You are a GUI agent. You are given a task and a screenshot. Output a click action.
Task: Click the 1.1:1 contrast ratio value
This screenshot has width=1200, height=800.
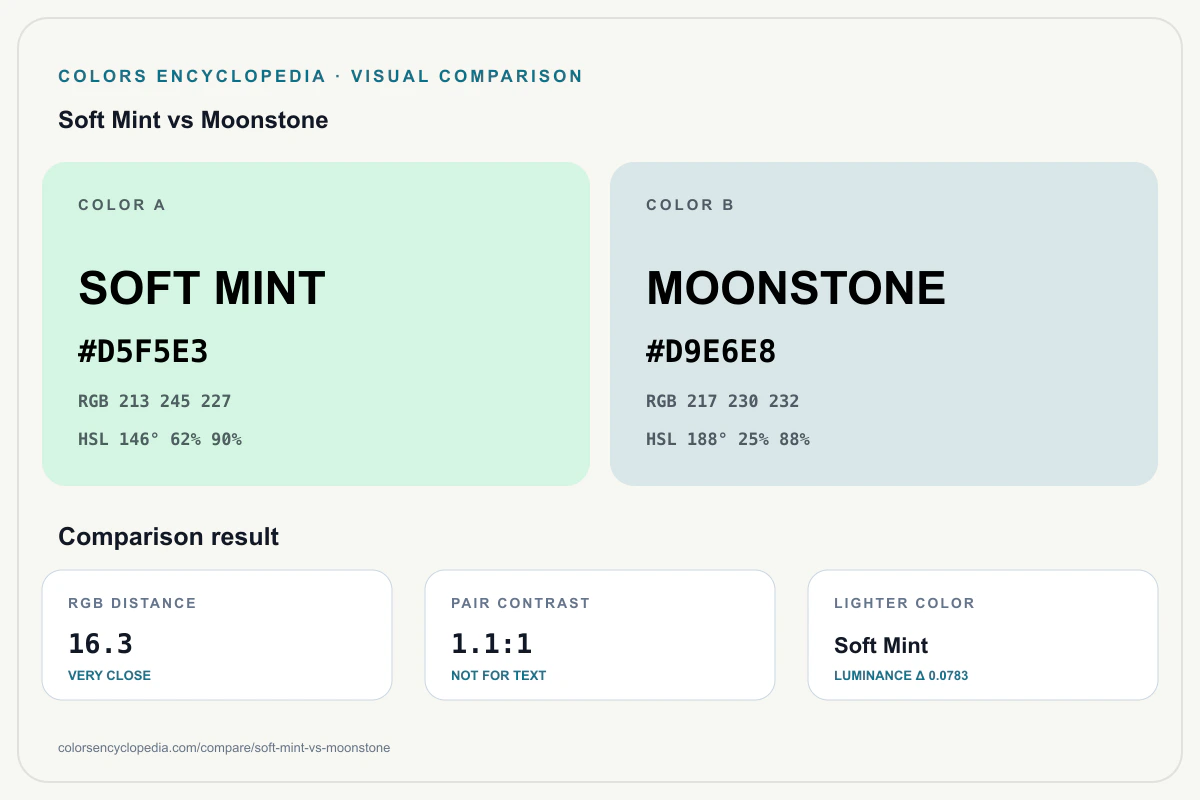(492, 644)
